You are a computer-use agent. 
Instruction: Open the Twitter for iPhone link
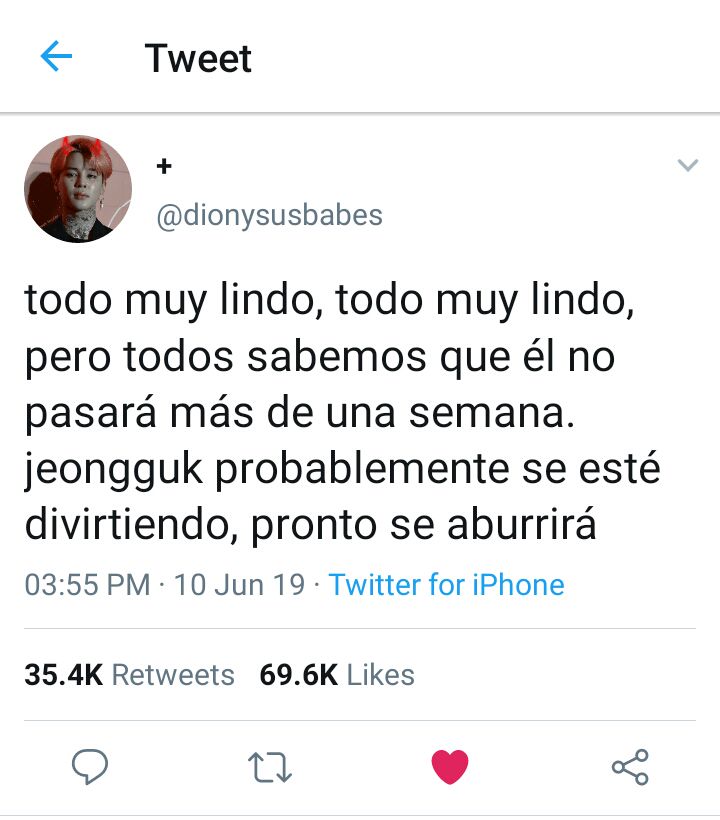pos(447,584)
